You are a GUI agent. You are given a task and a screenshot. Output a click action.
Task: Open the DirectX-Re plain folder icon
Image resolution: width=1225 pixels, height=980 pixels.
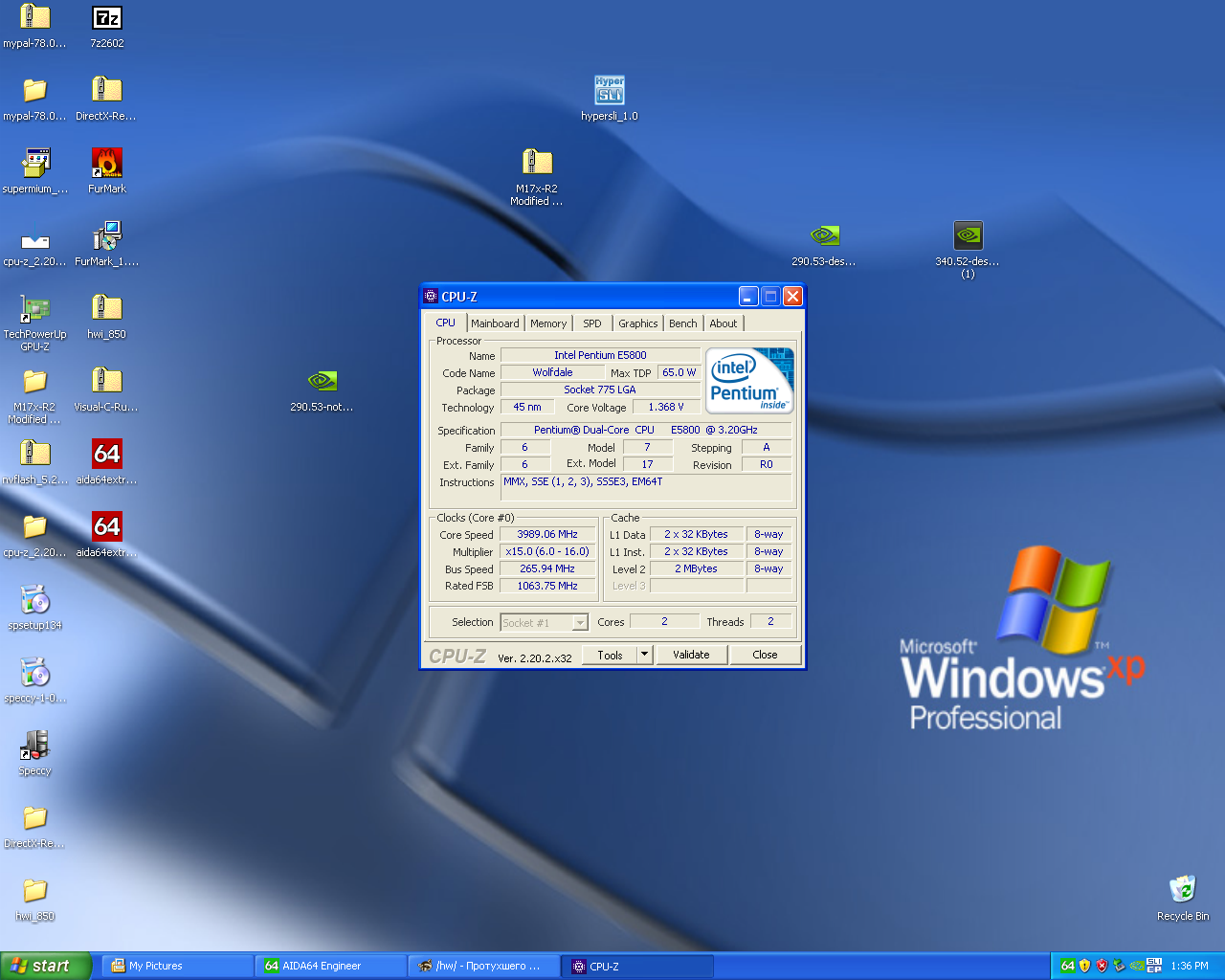click(x=34, y=818)
